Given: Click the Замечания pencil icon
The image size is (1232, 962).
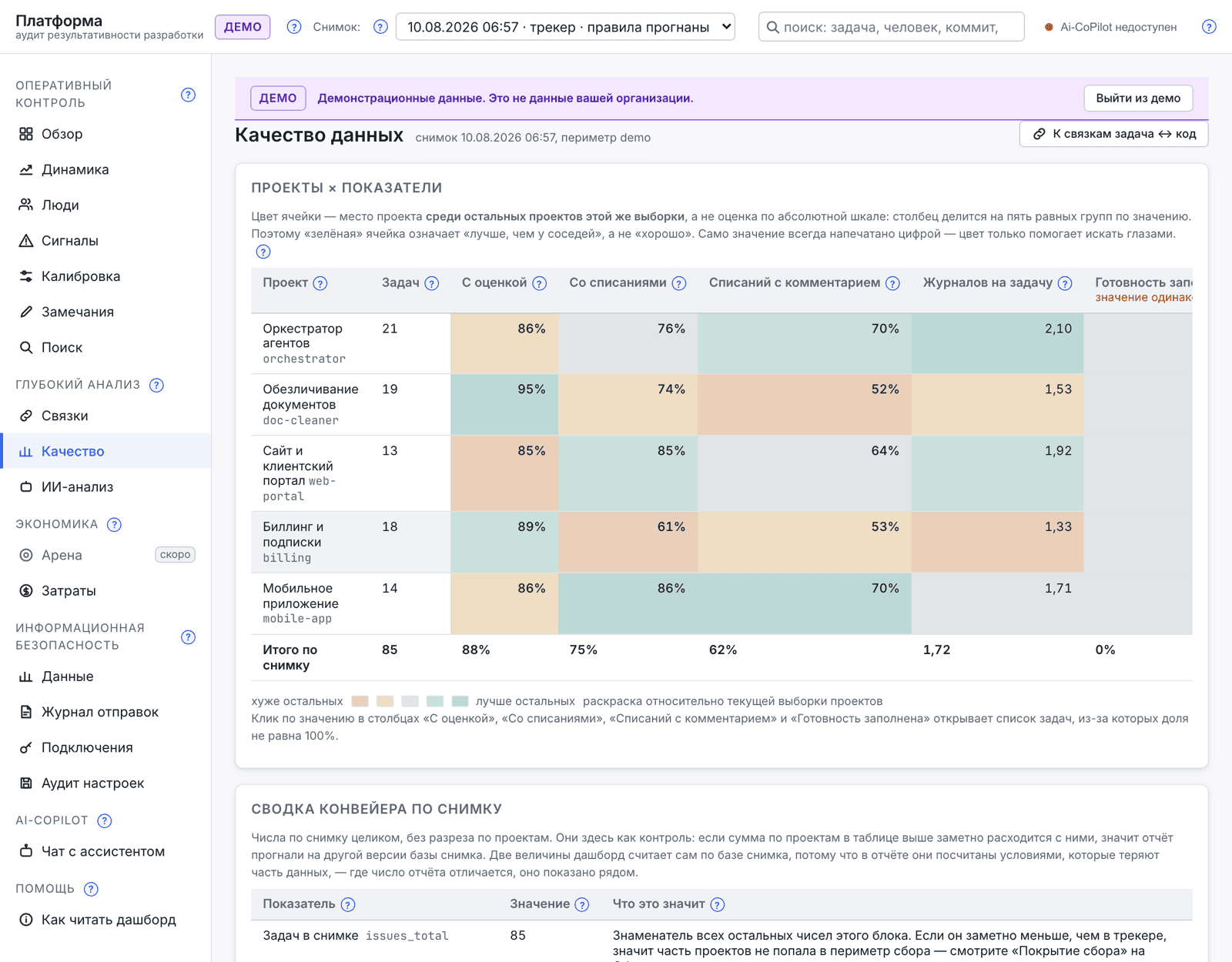Looking at the screenshot, I should point(26,312).
